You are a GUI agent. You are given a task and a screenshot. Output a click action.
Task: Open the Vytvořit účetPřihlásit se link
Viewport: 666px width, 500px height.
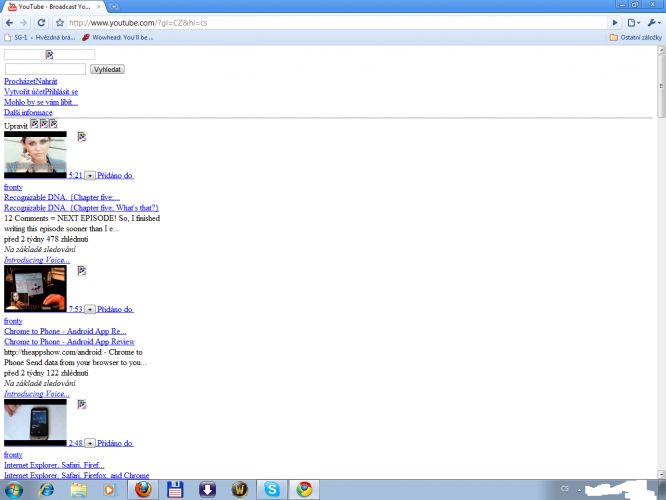(41, 92)
